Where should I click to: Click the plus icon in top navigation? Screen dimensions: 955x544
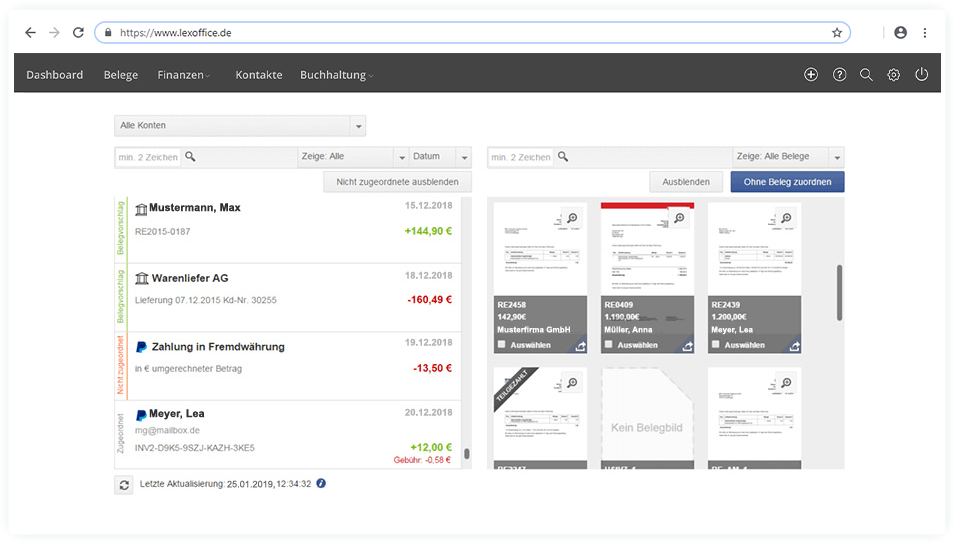[x=811, y=75]
